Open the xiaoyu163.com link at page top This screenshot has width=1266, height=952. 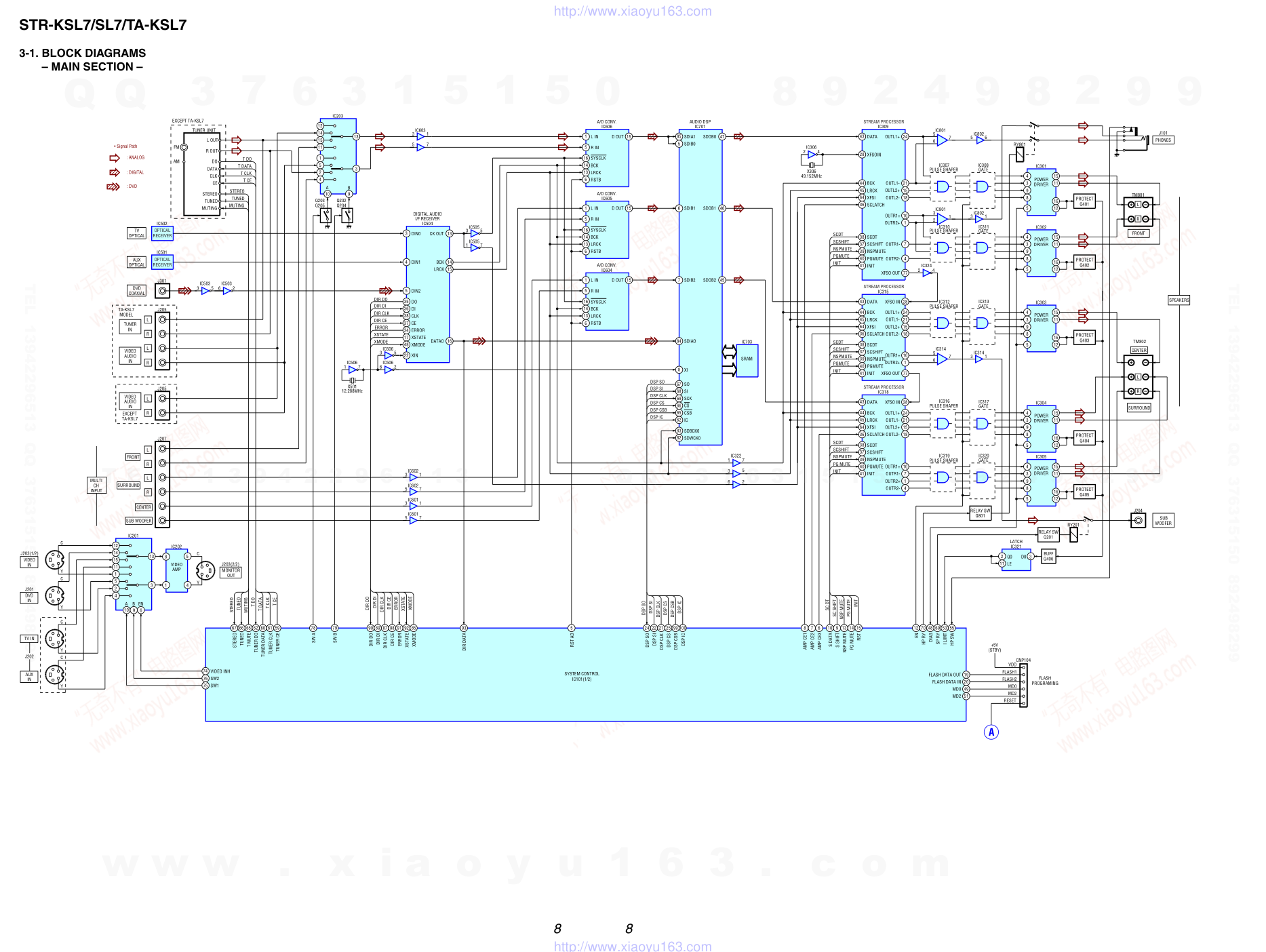[x=633, y=11]
